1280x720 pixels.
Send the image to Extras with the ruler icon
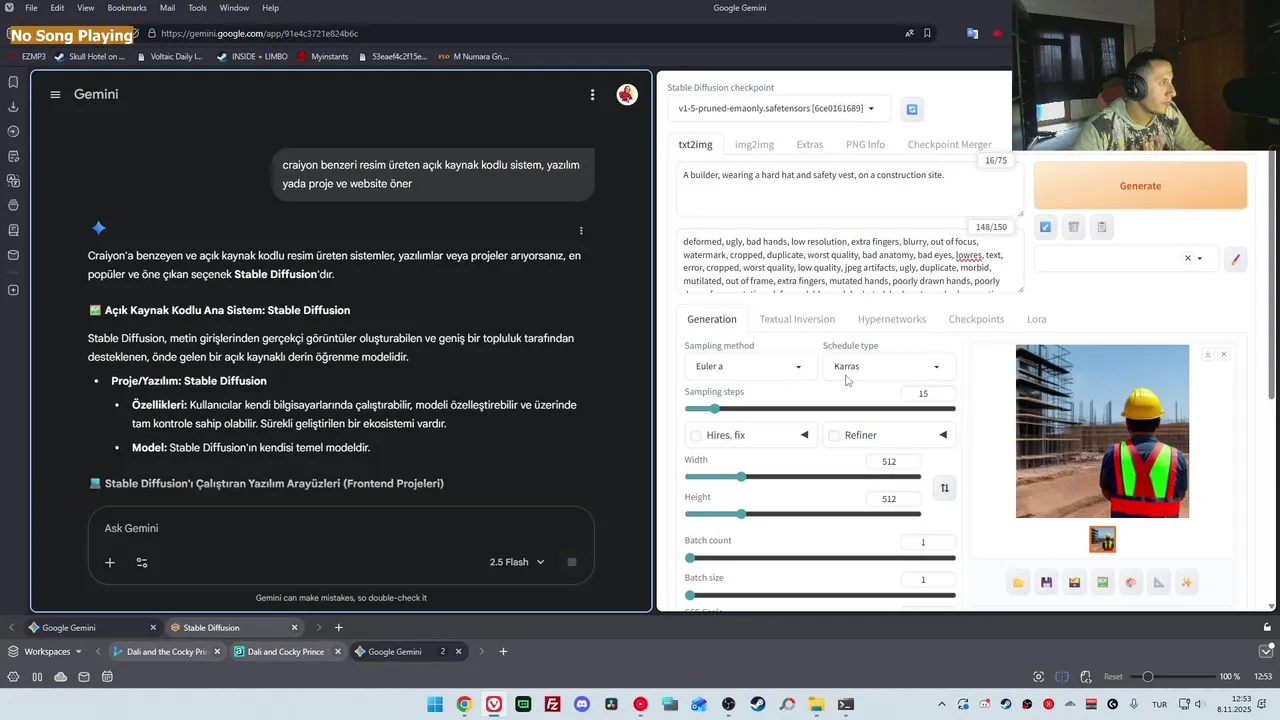pyautogui.click(x=1158, y=582)
